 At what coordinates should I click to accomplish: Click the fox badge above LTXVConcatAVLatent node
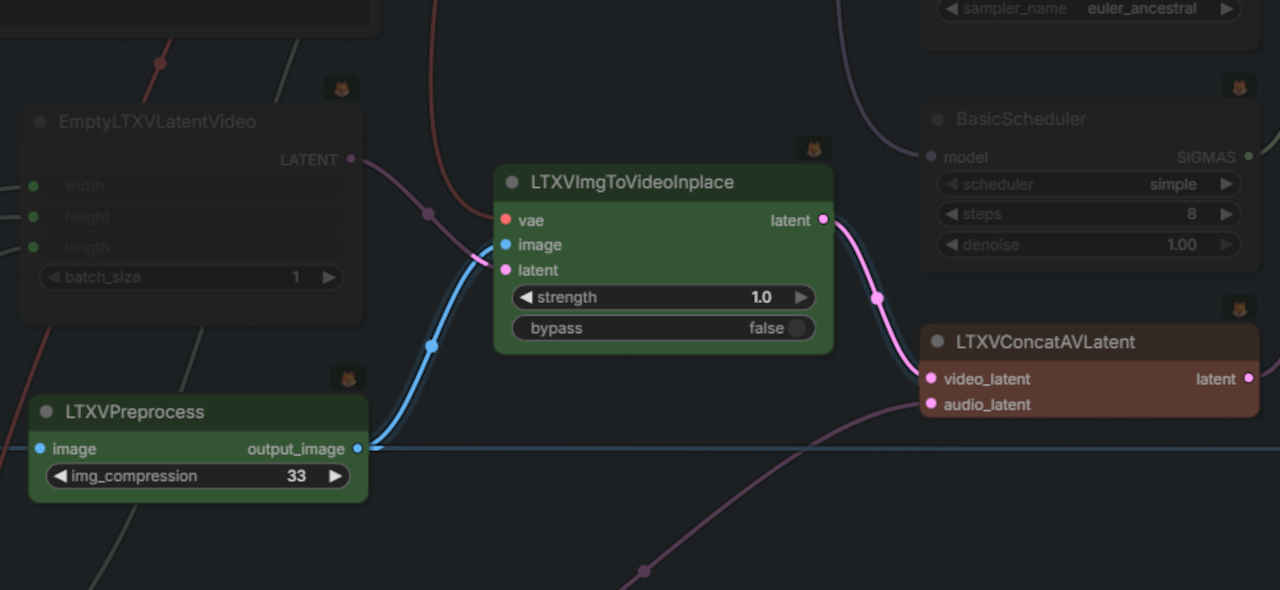pos(1239,309)
